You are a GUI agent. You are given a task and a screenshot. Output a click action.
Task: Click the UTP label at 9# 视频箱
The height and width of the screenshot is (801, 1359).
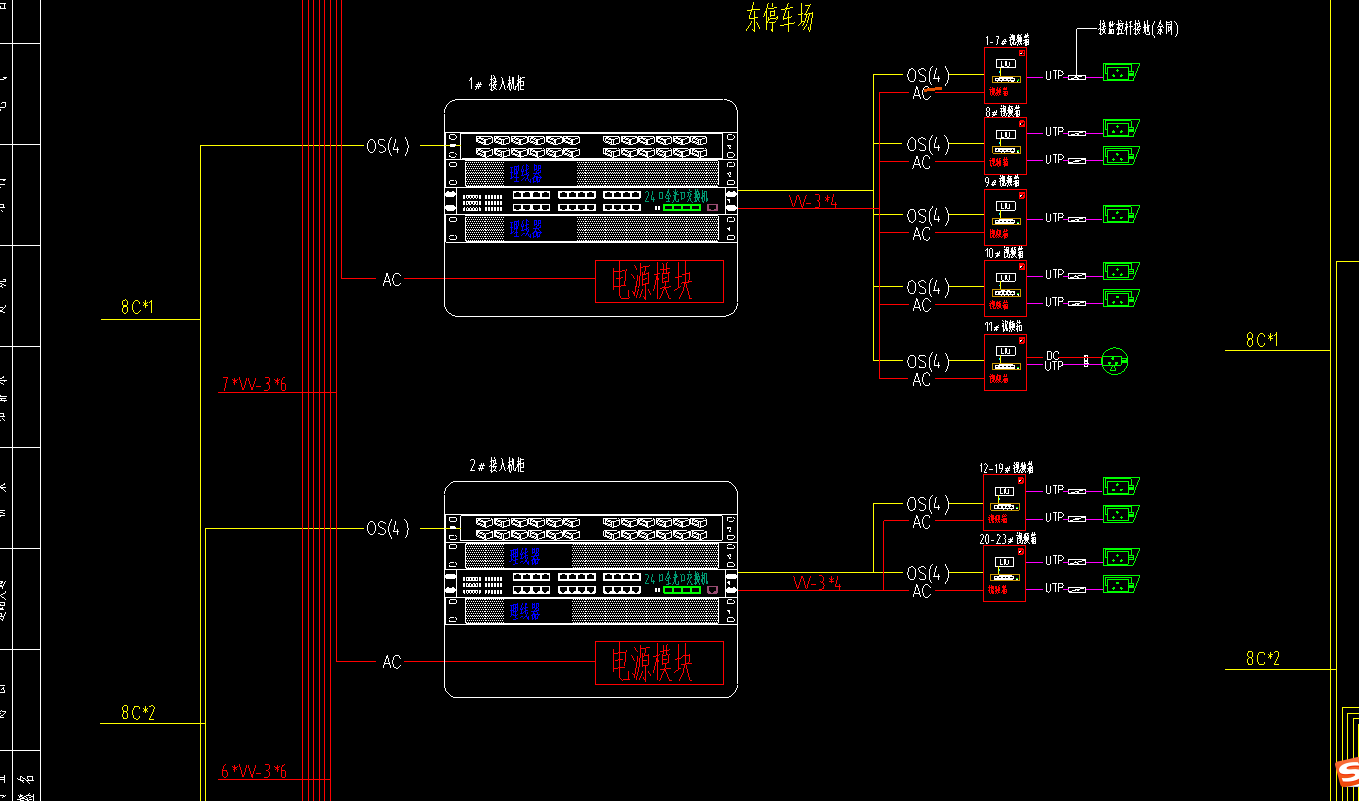click(x=1055, y=217)
